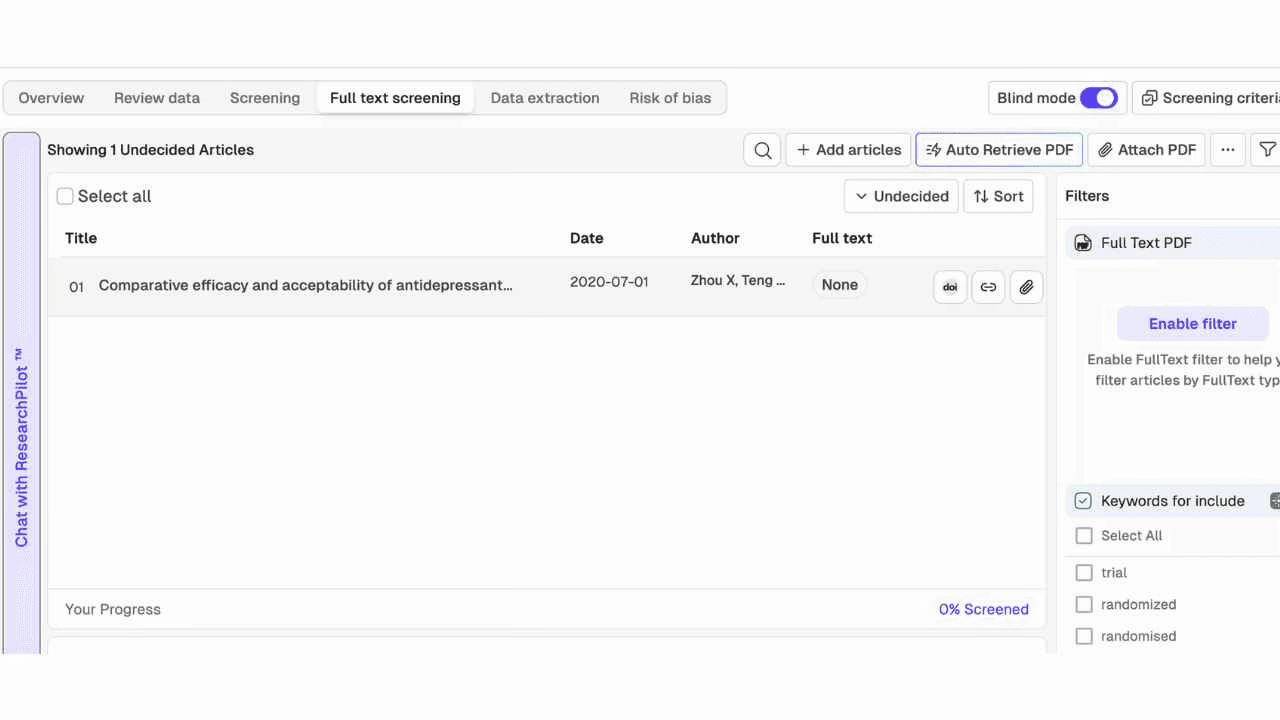Viewport: 1280px width, 720px height.
Task: Click the Date column header
Action: point(587,238)
